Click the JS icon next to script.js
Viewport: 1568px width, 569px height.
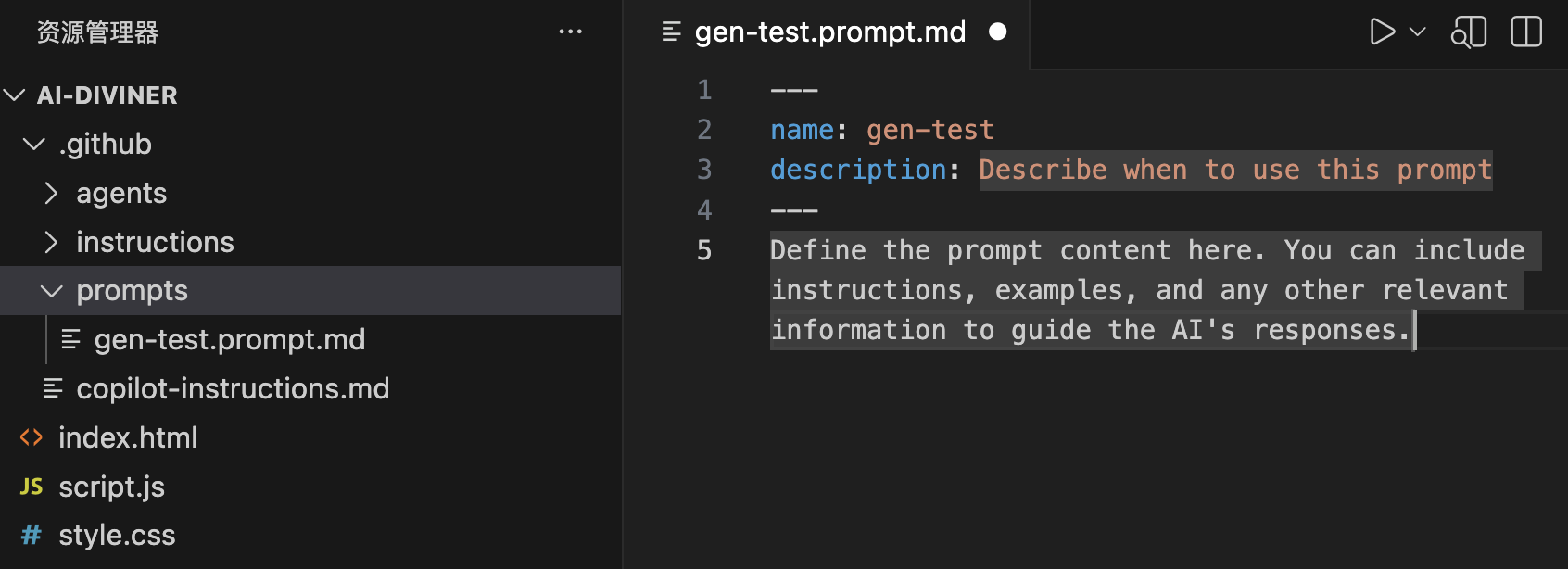click(x=32, y=486)
